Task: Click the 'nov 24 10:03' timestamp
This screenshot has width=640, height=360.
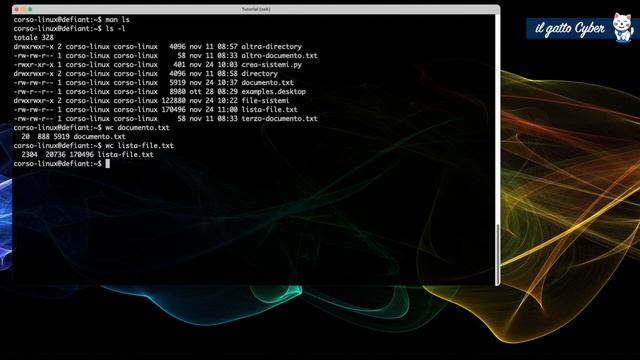Action: (x=213, y=64)
